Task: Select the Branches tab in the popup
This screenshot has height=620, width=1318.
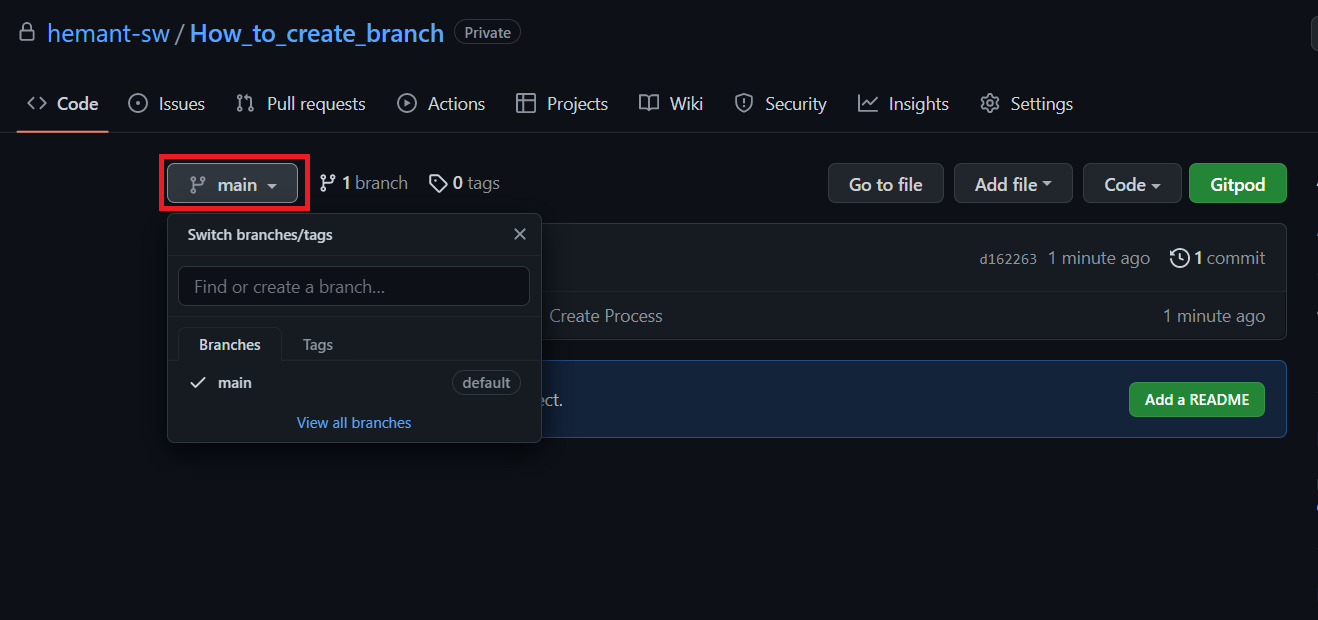Action: (230, 345)
